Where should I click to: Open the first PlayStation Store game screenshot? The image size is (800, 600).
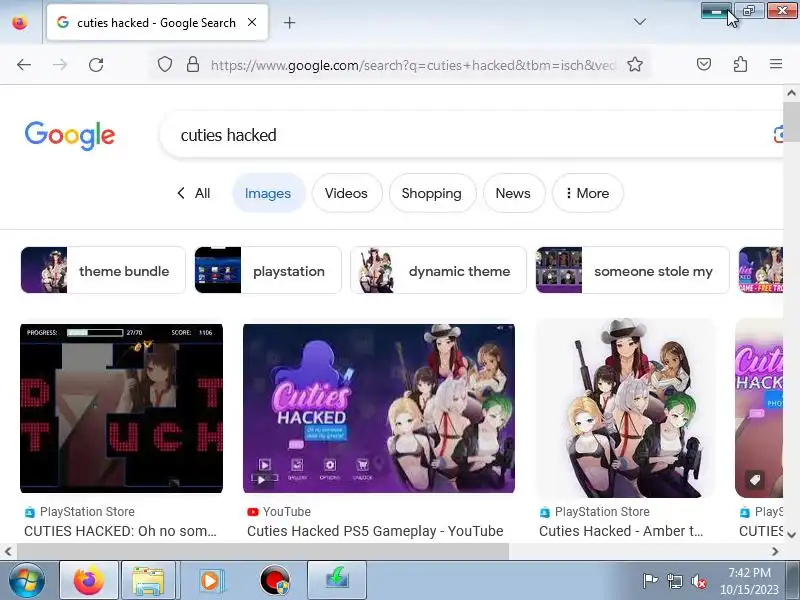[x=121, y=408]
